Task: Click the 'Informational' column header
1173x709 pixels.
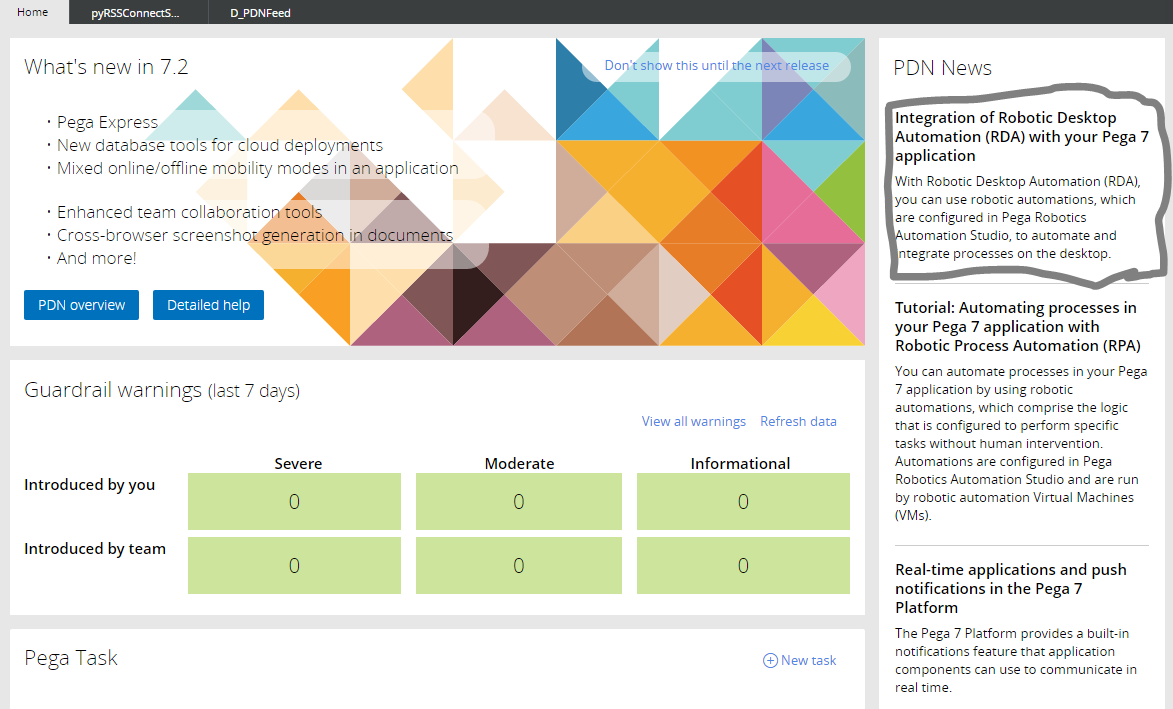Action: [x=740, y=464]
